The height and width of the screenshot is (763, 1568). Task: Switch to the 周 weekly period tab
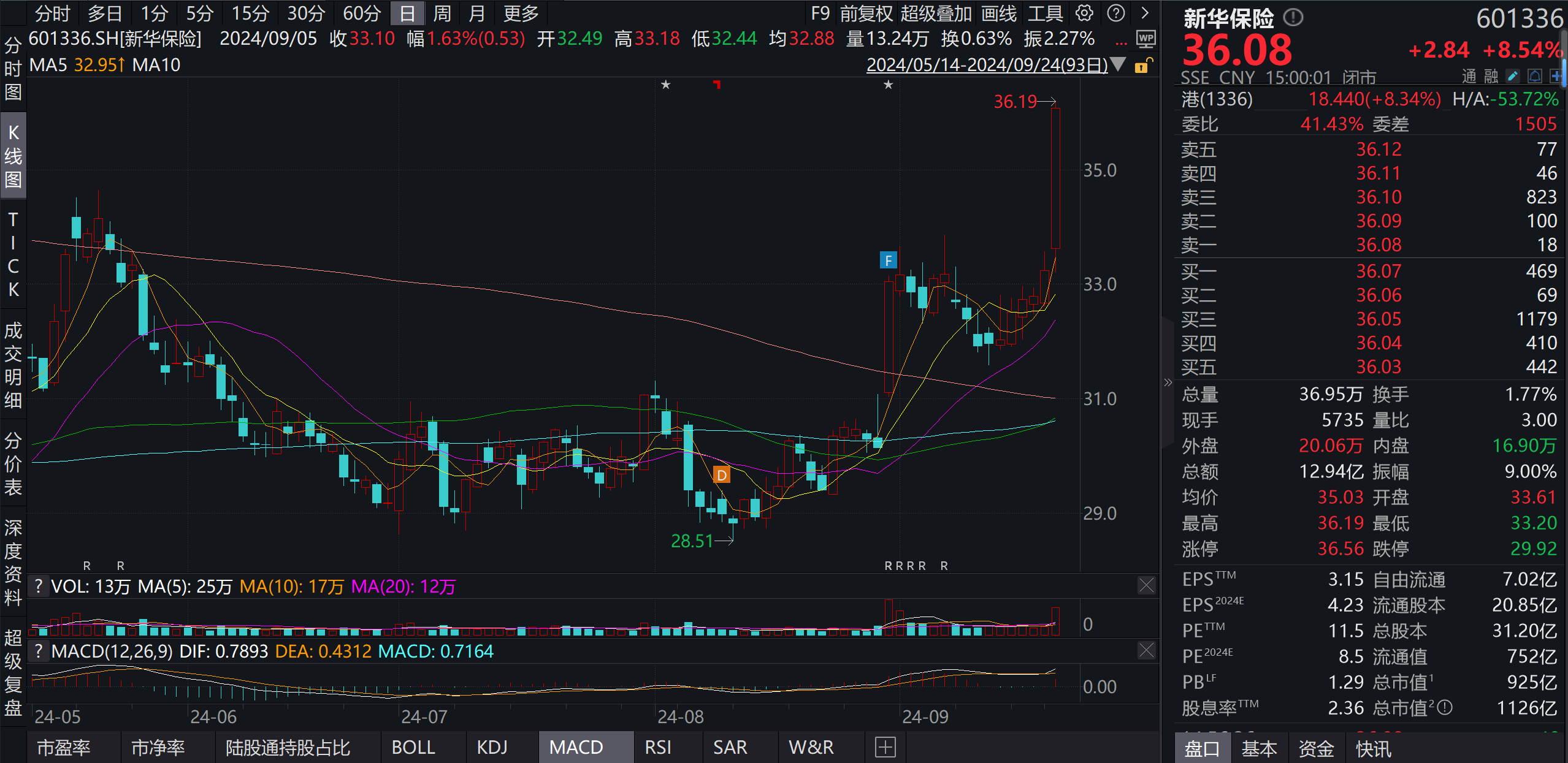click(x=442, y=13)
